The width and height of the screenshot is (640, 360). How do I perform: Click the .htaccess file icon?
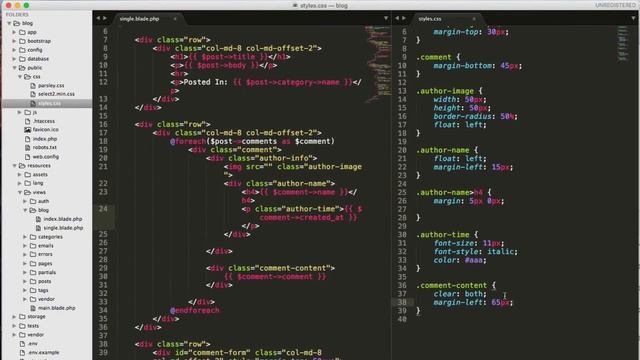click(28, 121)
